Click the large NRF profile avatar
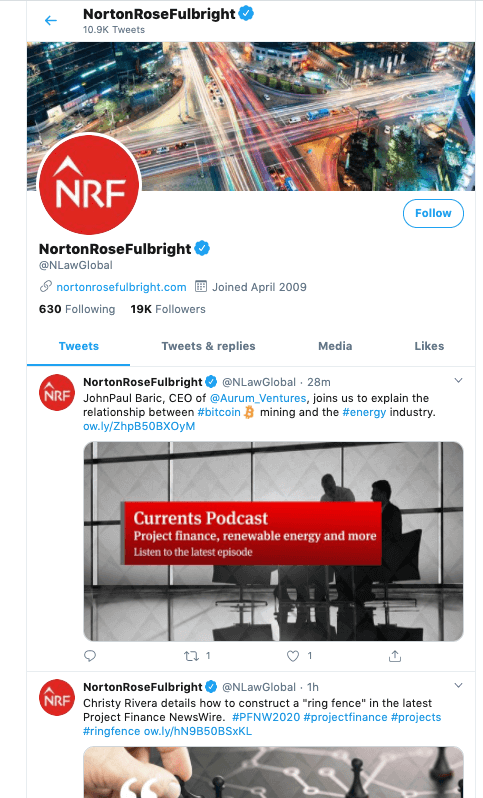This screenshot has width=483, height=798. 89,185
